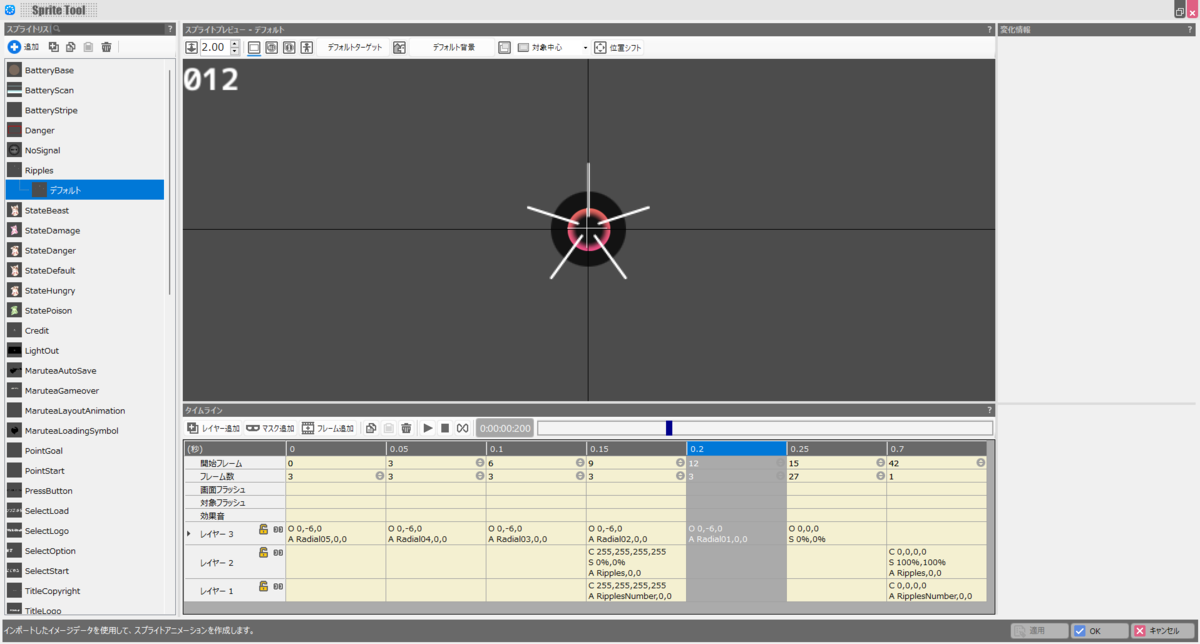Image resolution: width=1200 pixels, height=644 pixels.
Task: Click the third view mode icon in the preview toolbar
Action: click(289, 47)
